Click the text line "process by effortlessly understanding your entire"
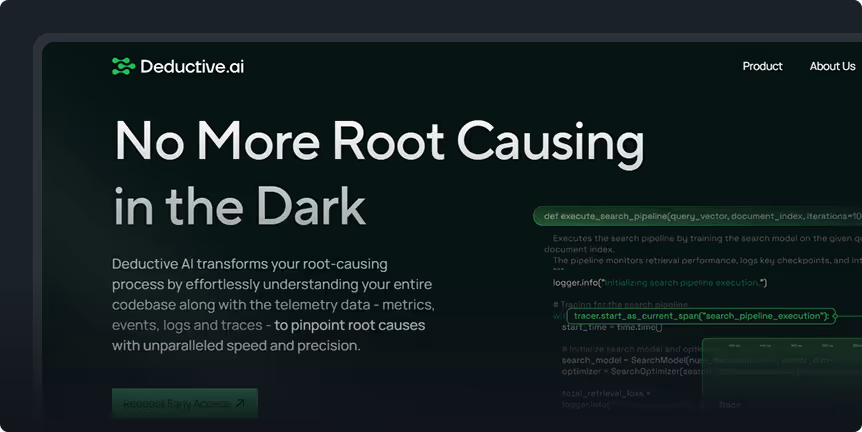 [272, 284]
